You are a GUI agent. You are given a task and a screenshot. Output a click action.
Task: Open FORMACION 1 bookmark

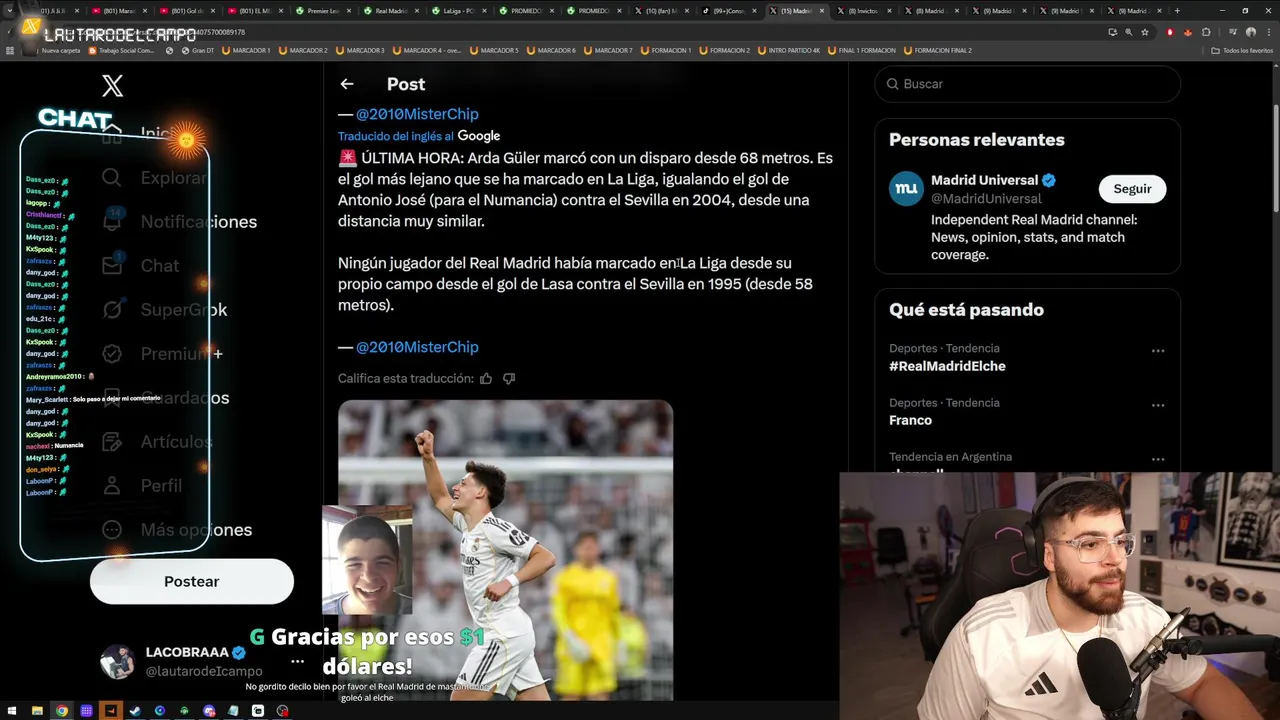tap(667, 50)
